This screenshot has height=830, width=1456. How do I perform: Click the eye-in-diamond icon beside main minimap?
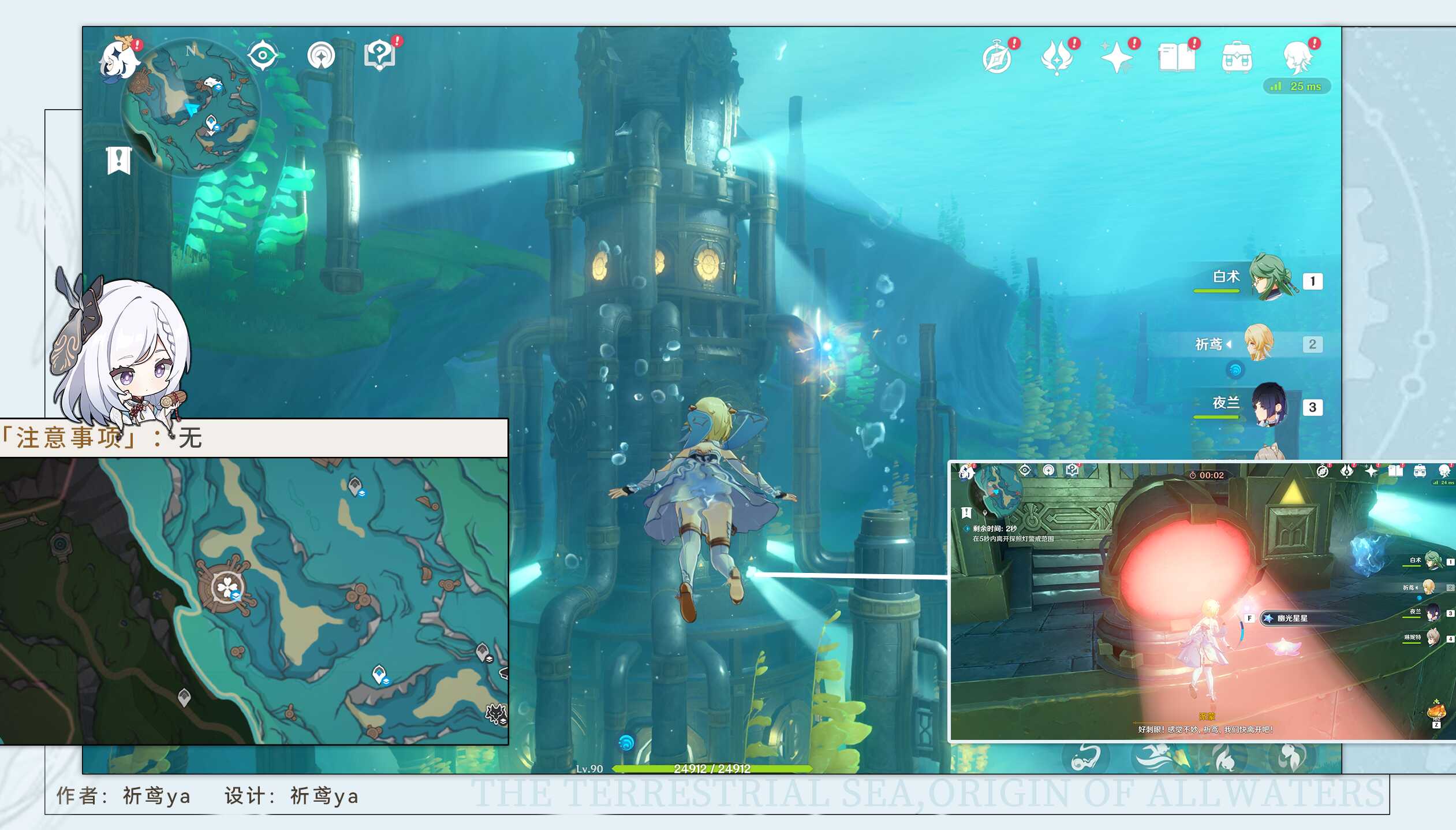tap(263, 55)
